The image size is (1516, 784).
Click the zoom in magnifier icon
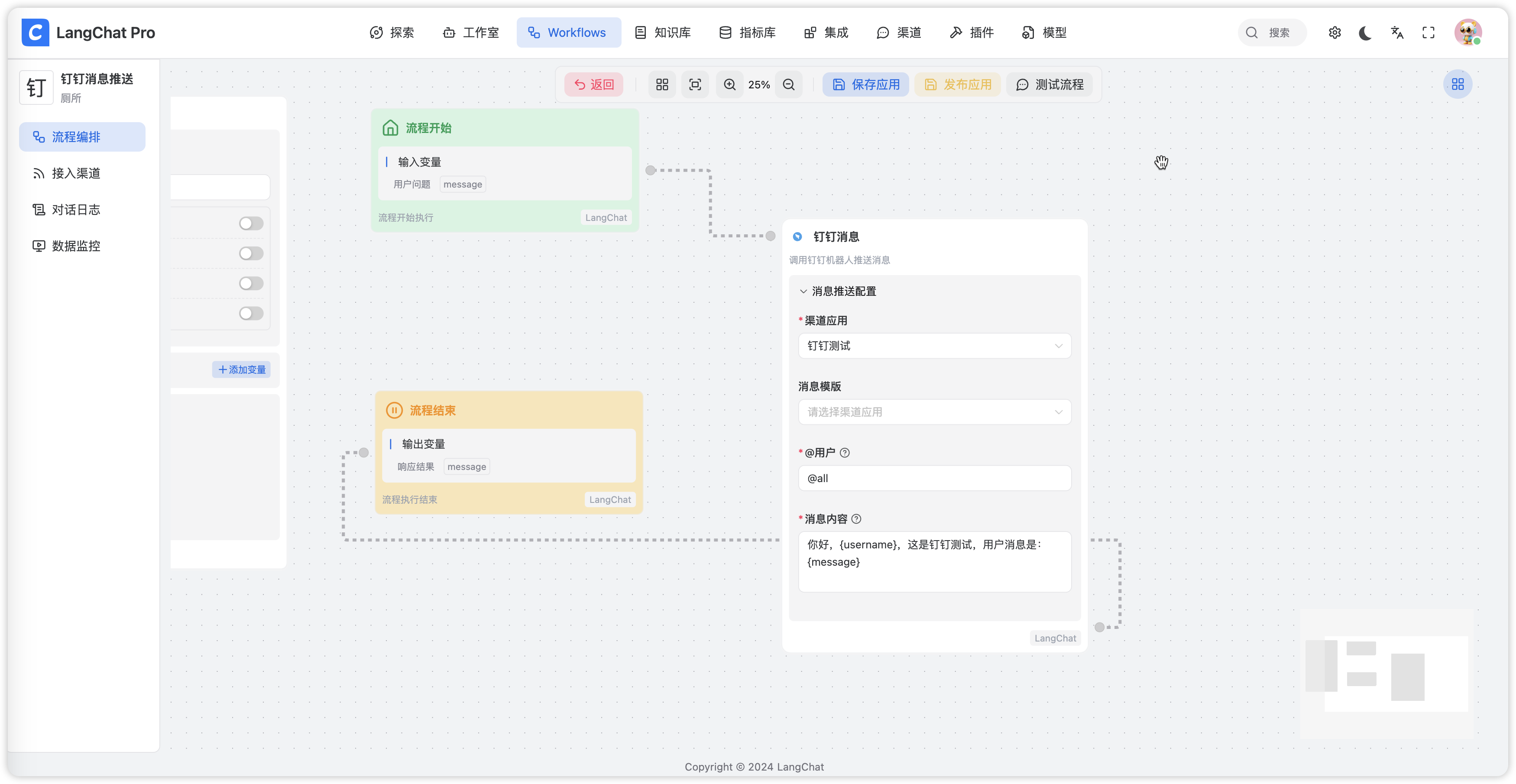[x=730, y=85]
